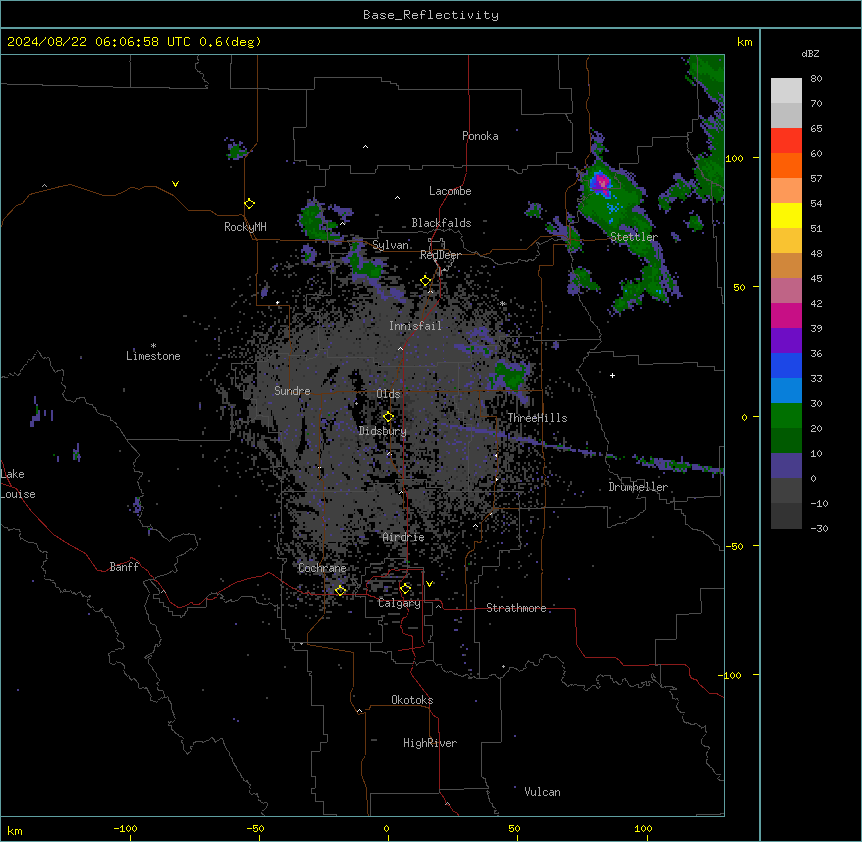Click the Cochrane town label
Image resolution: width=862 pixels, height=842 pixels.
(322, 568)
